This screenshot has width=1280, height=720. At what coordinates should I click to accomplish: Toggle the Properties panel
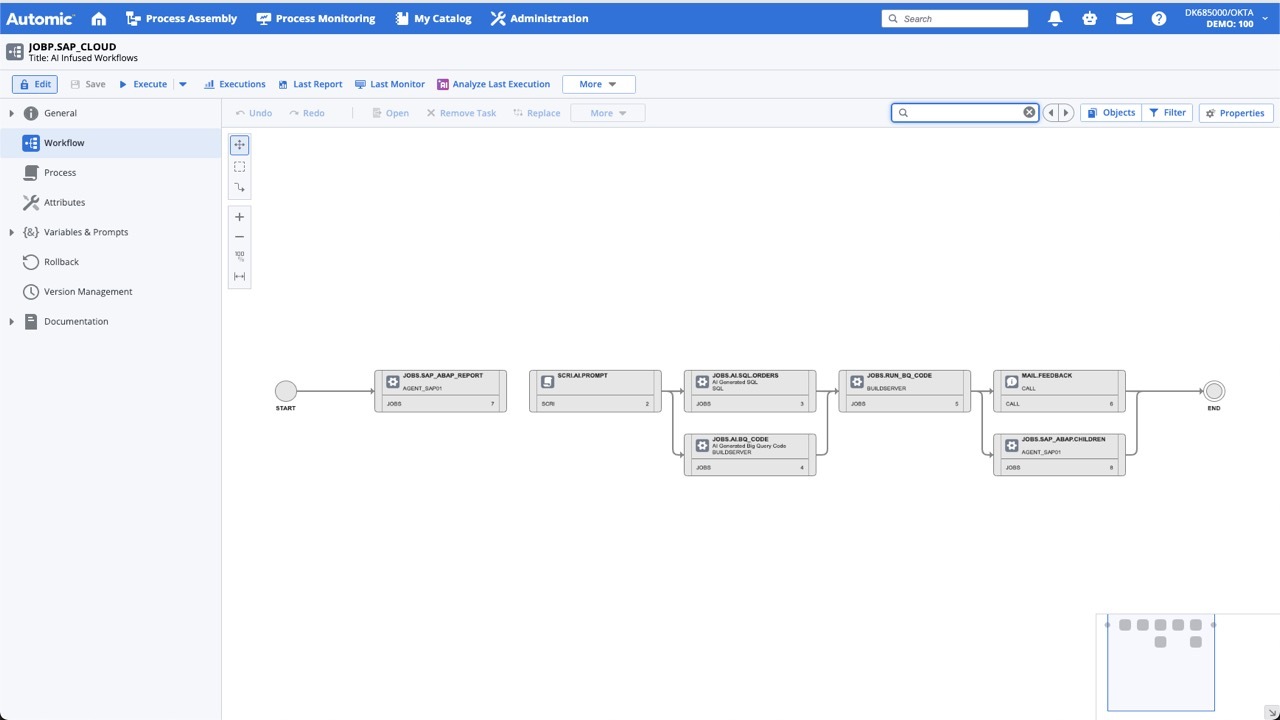1236,113
